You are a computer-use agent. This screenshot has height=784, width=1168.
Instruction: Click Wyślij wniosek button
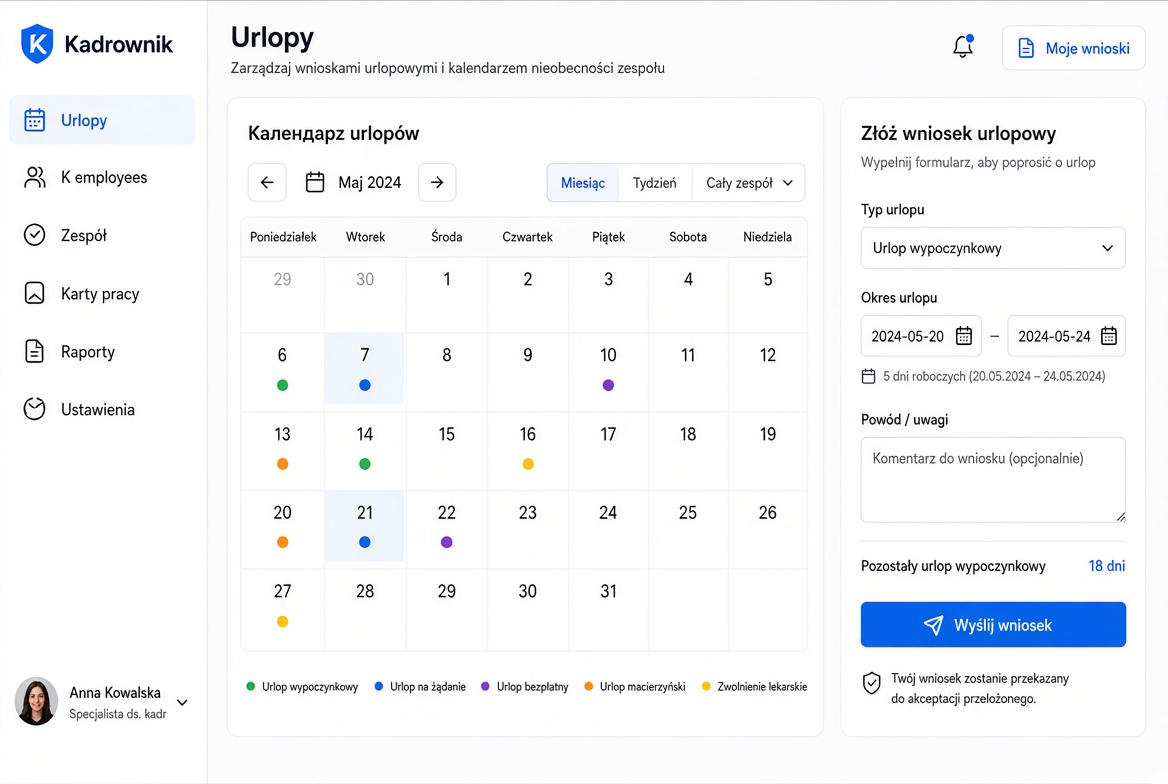[x=993, y=625]
